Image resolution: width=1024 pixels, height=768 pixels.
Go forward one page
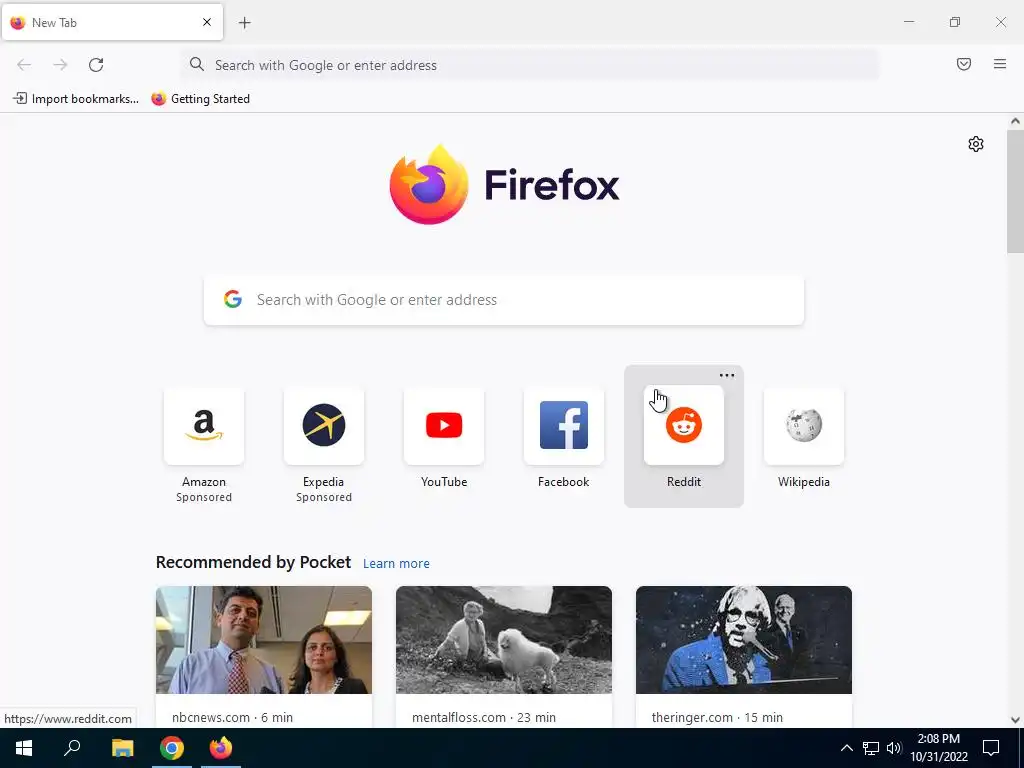pos(60,65)
